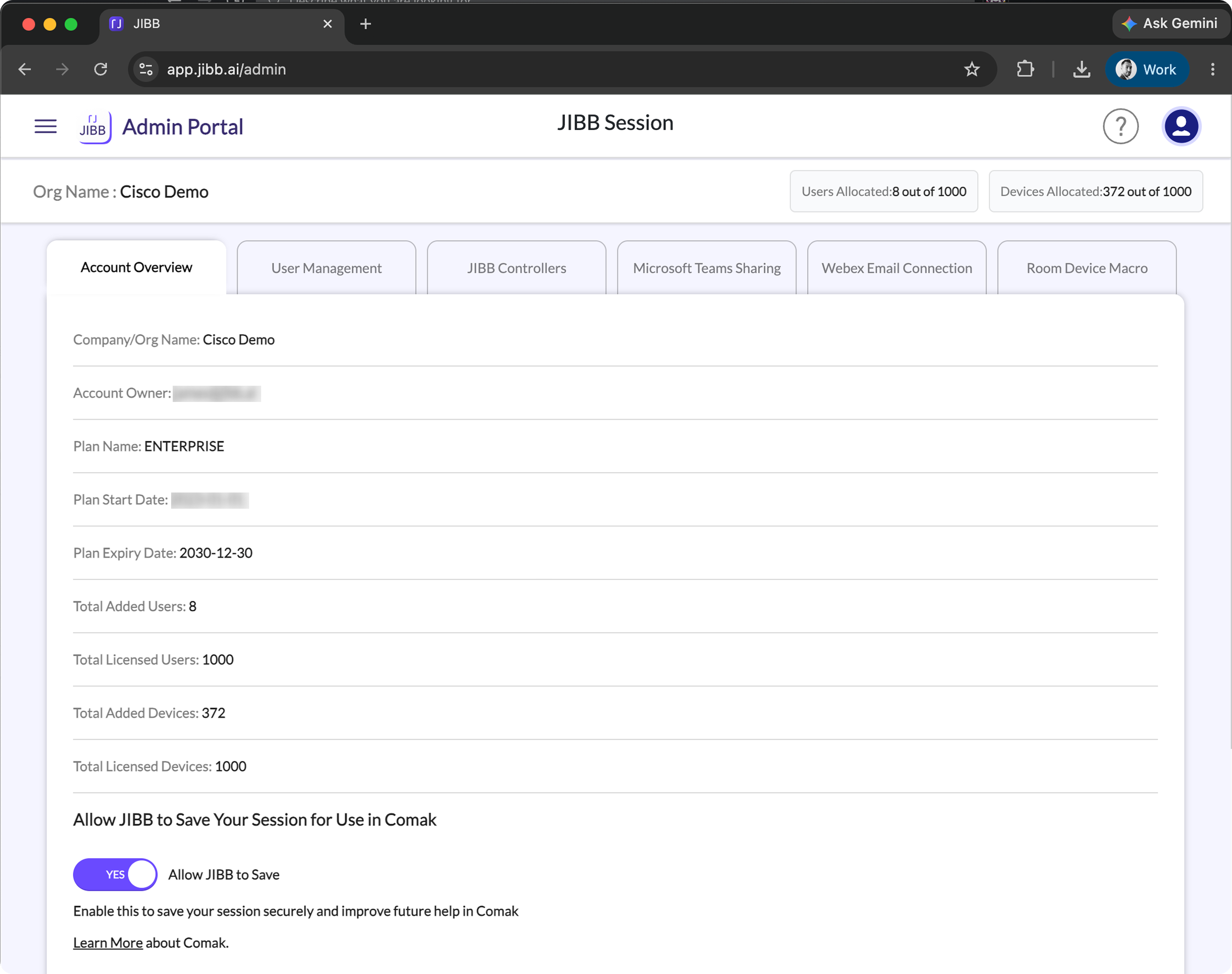The width and height of the screenshot is (1232, 974).
Task: Bookmark the page with the star icon
Action: (x=971, y=70)
